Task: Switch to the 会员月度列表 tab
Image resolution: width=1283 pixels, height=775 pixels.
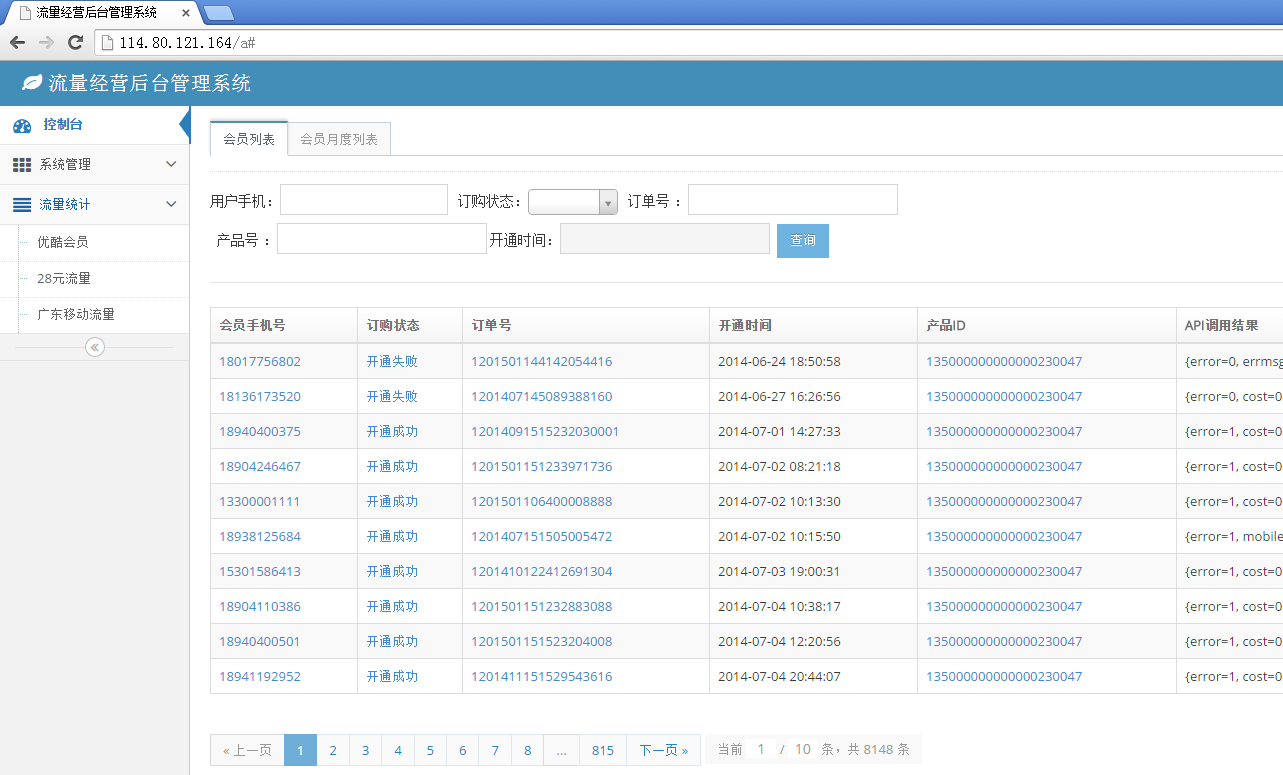Action: click(339, 139)
